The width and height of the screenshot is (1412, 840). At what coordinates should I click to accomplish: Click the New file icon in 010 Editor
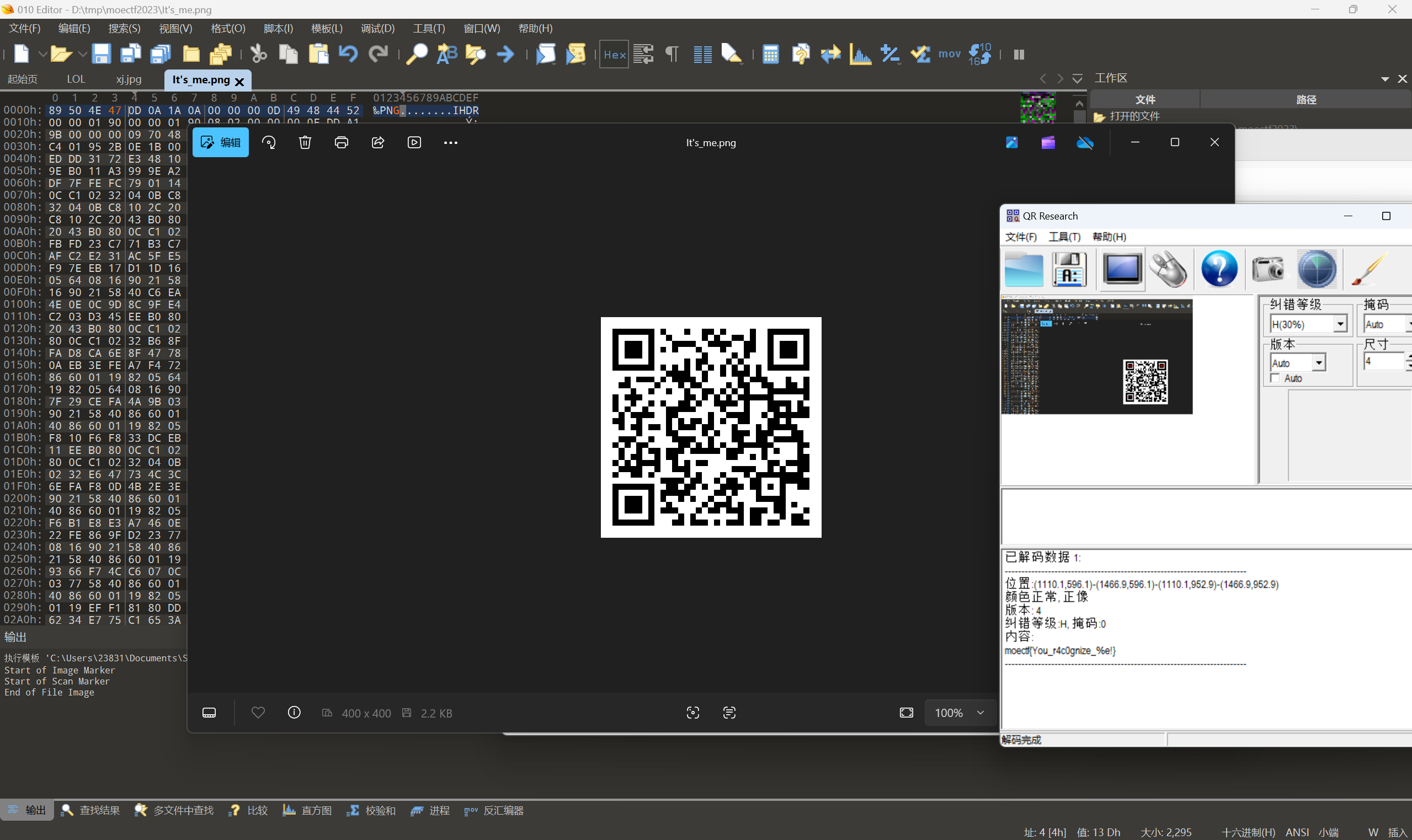[x=21, y=55]
